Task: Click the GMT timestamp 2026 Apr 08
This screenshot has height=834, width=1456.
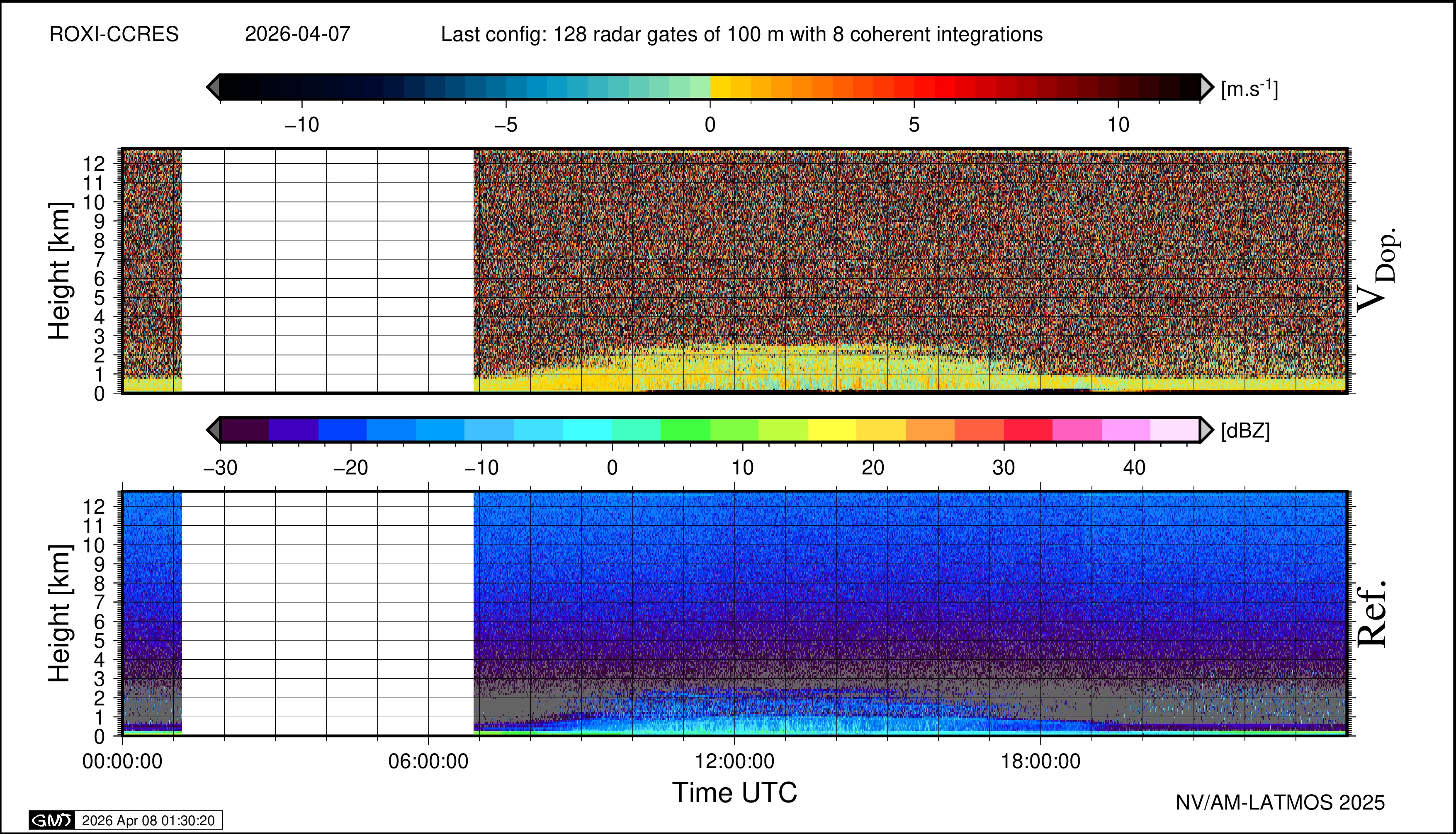Action: [148, 820]
